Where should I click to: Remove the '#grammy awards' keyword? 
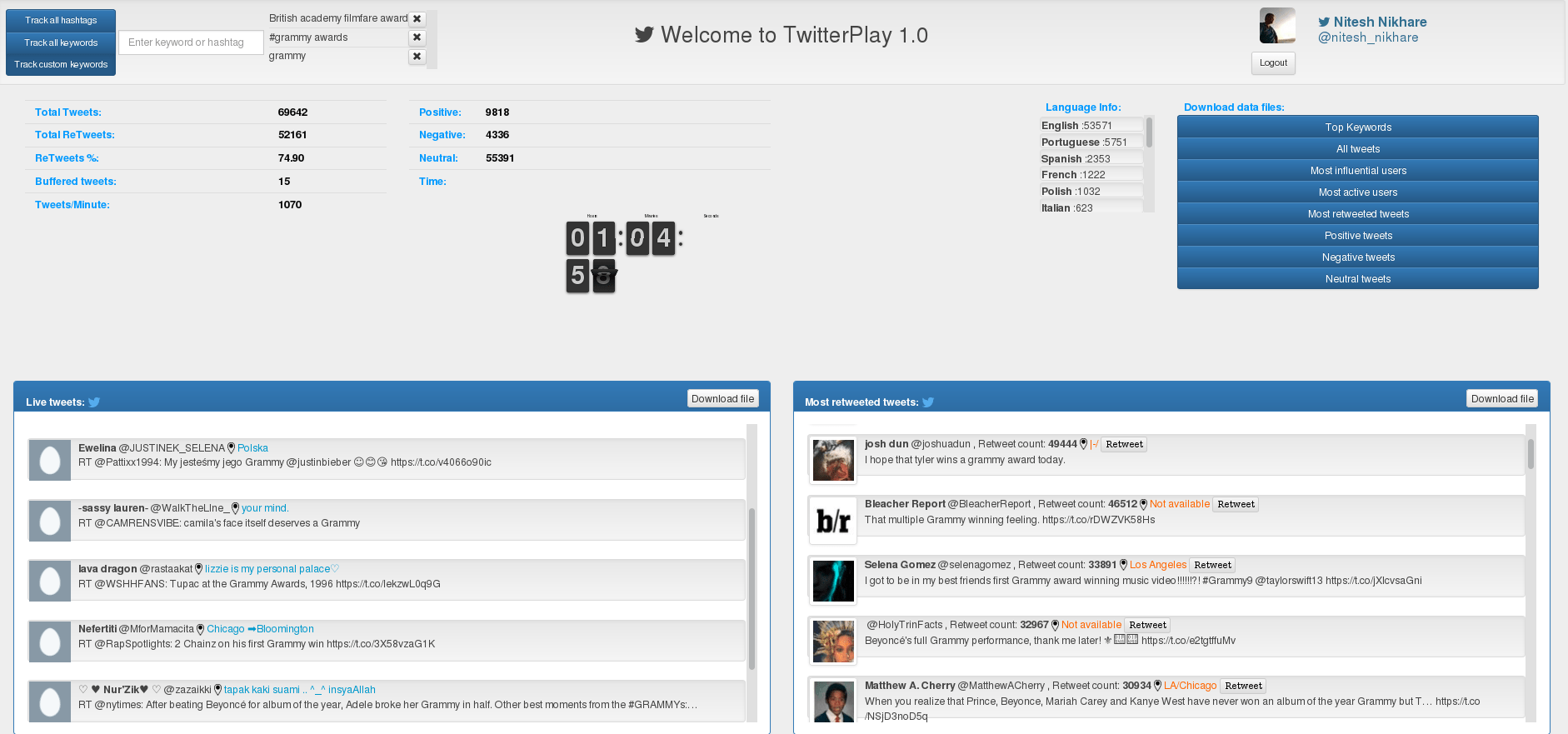pos(417,37)
